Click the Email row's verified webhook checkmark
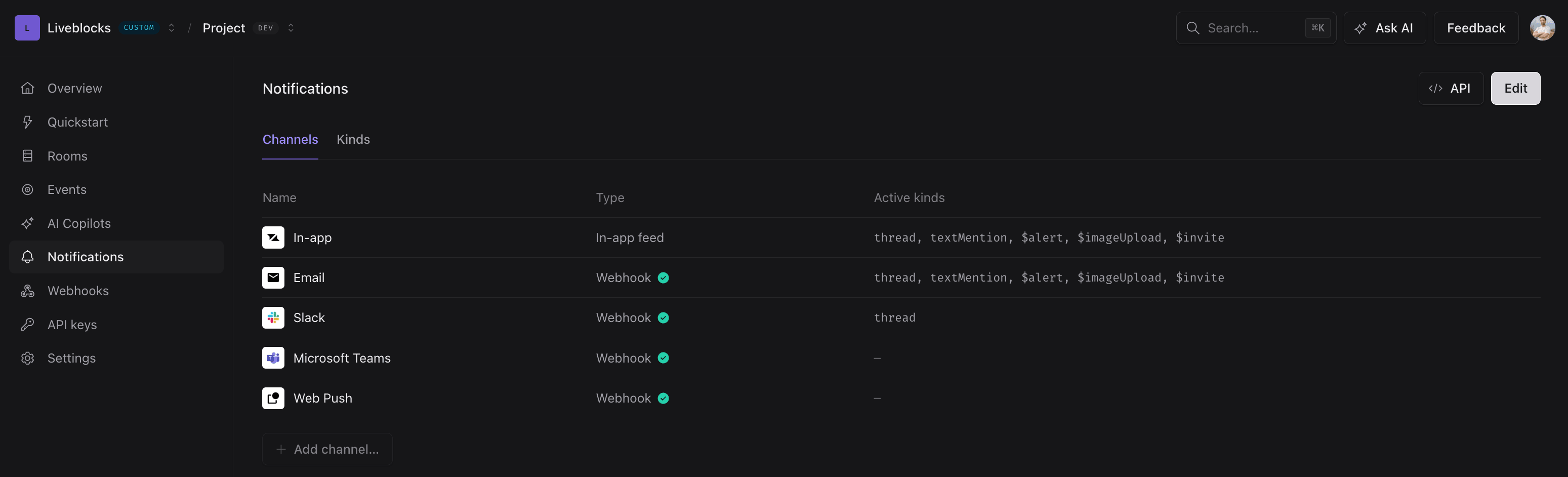Viewport: 1568px width, 477px height. pyautogui.click(x=663, y=277)
